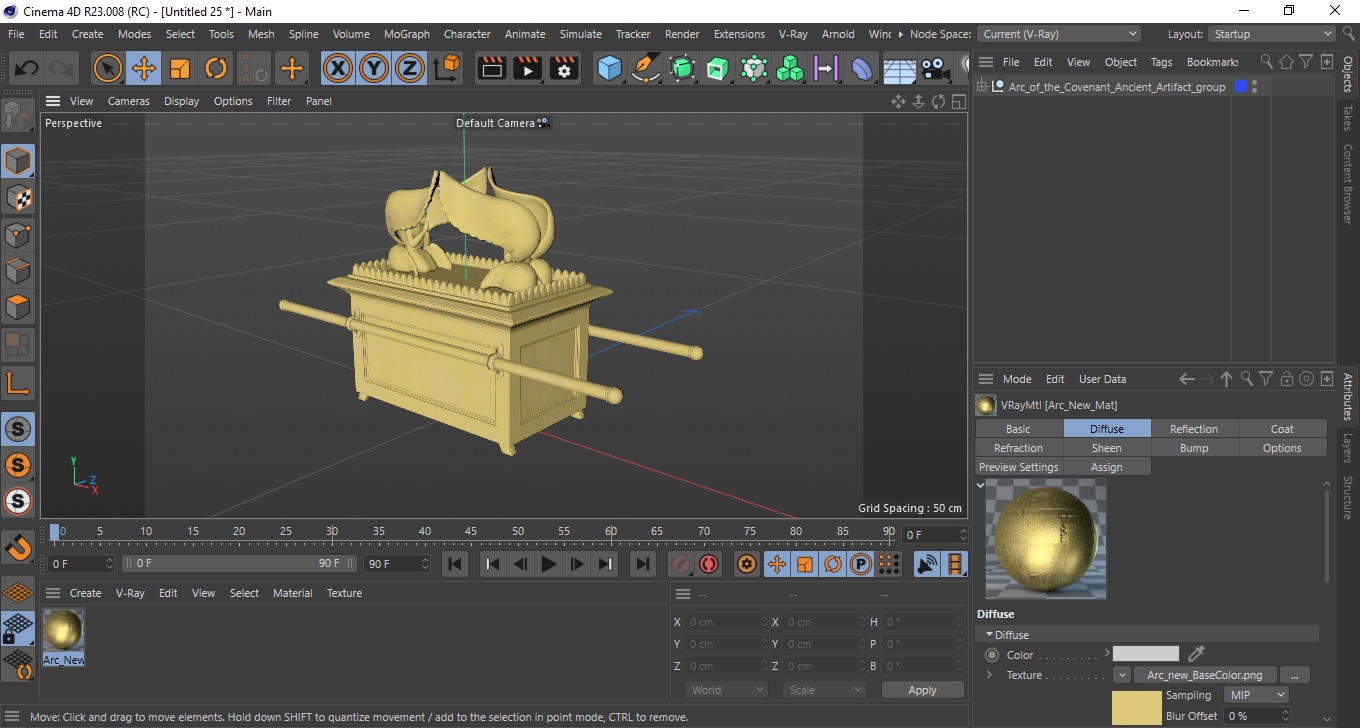
Task: Click the Undo arrow icon
Action: coord(27,69)
